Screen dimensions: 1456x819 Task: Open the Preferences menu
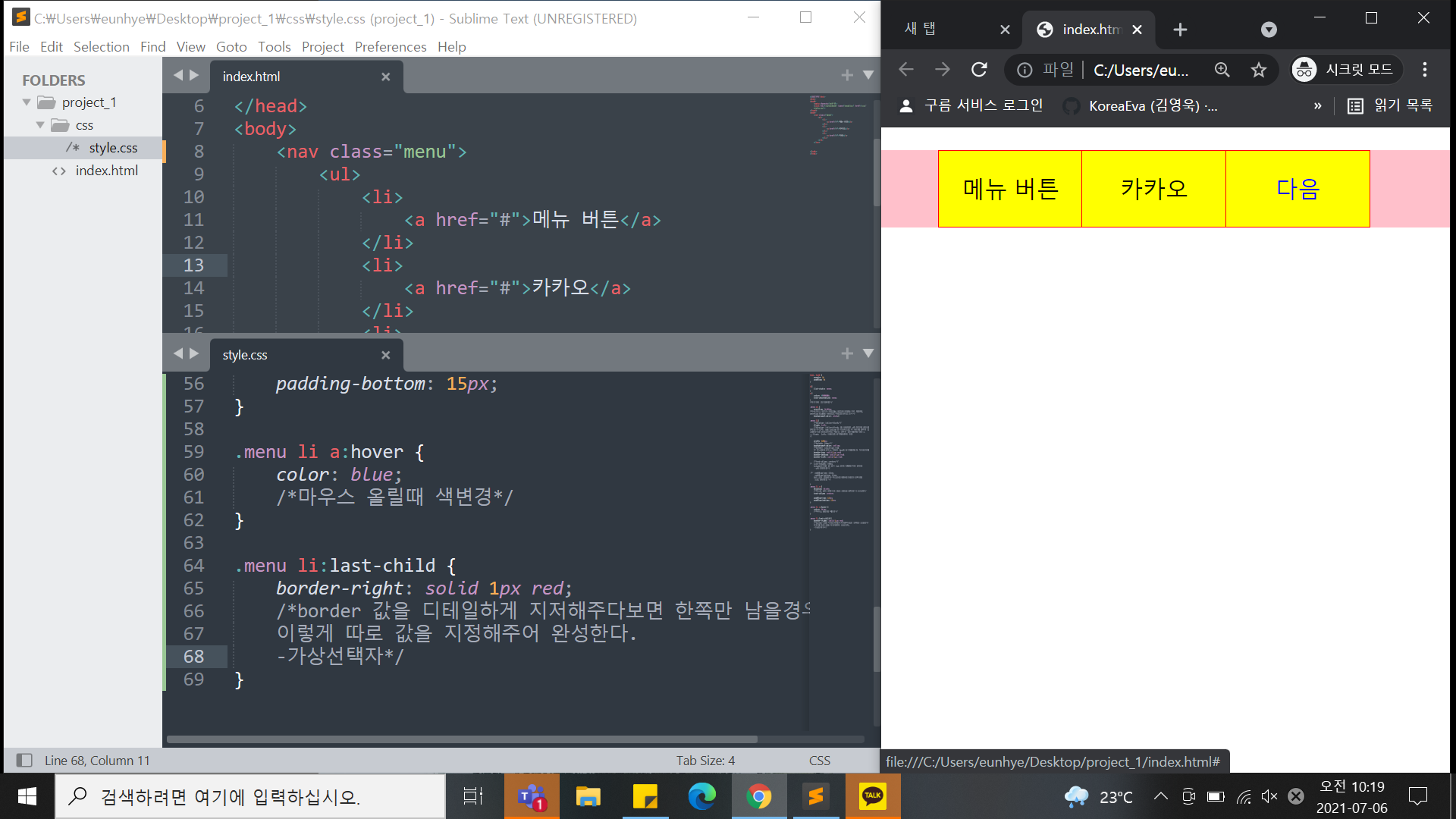(x=391, y=47)
